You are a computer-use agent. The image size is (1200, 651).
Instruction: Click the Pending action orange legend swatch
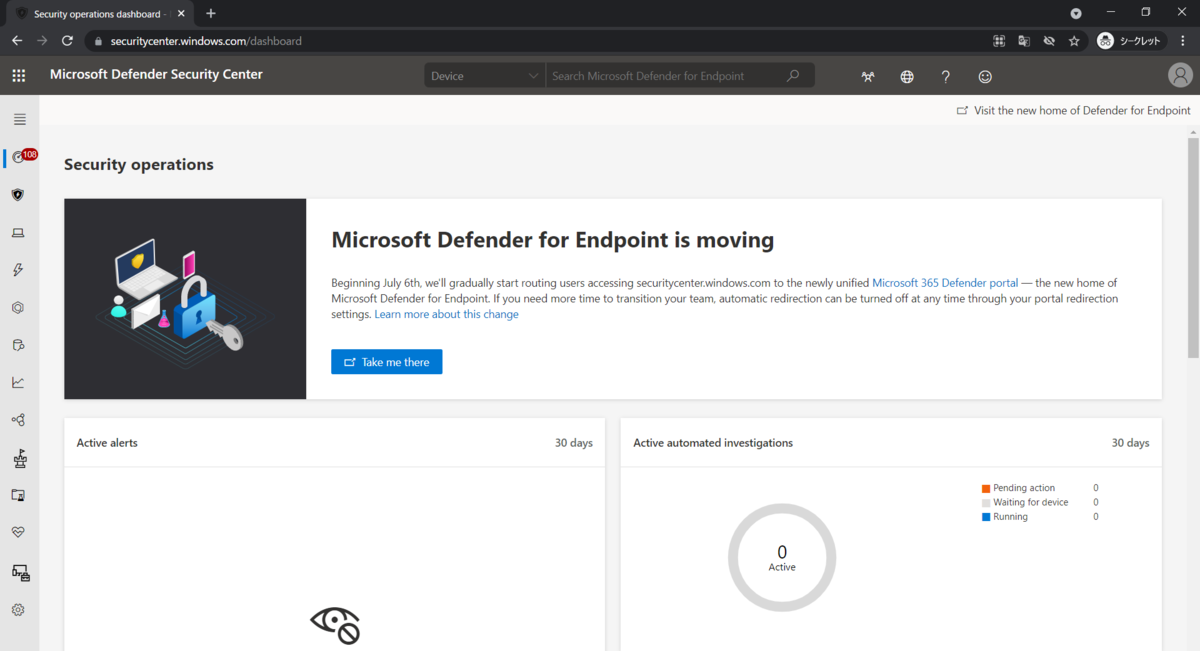[986, 488]
